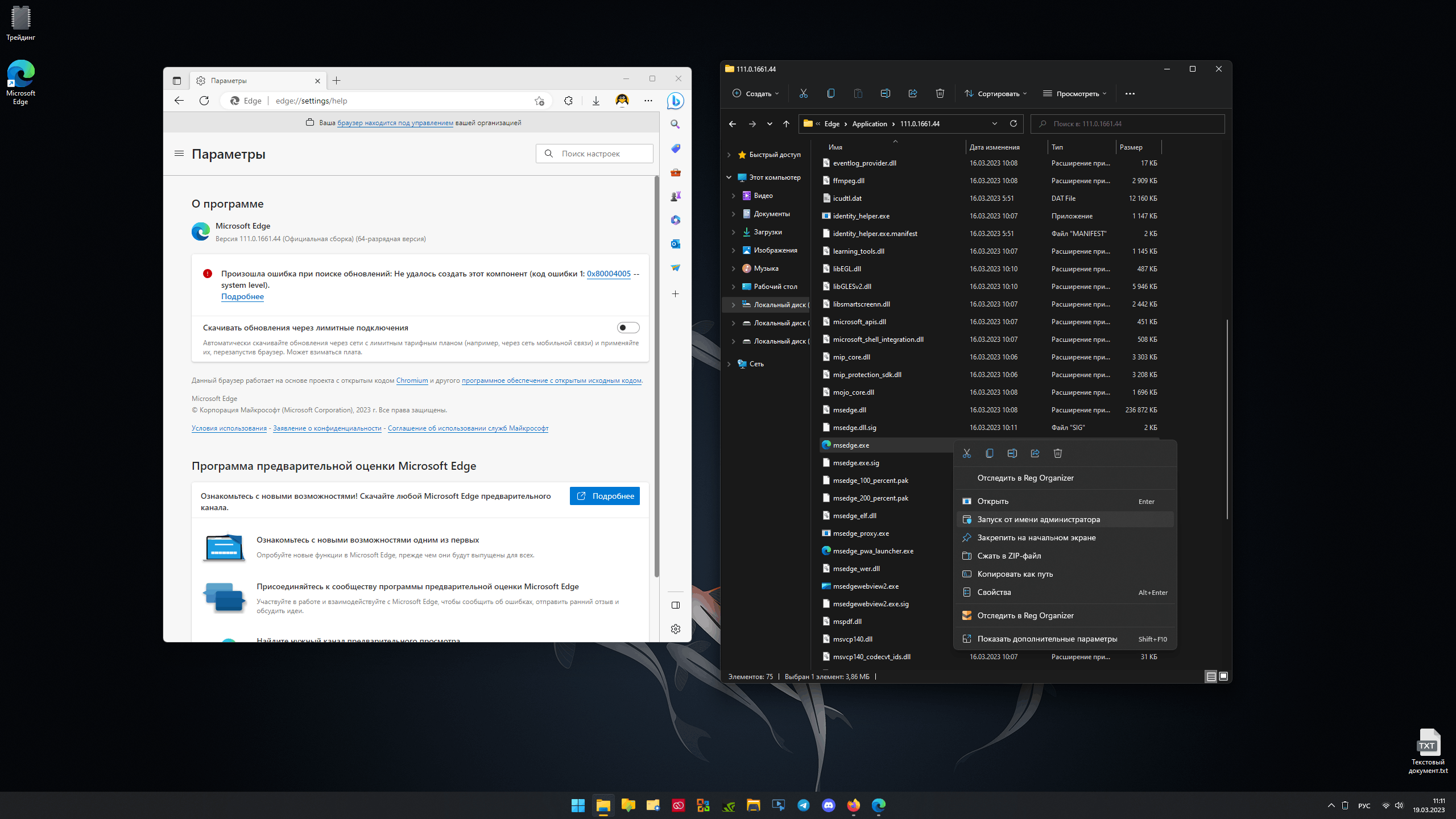The image size is (1456, 819).
Task: Open Tools briefcase icon in Edge sidebar
Action: [x=675, y=172]
